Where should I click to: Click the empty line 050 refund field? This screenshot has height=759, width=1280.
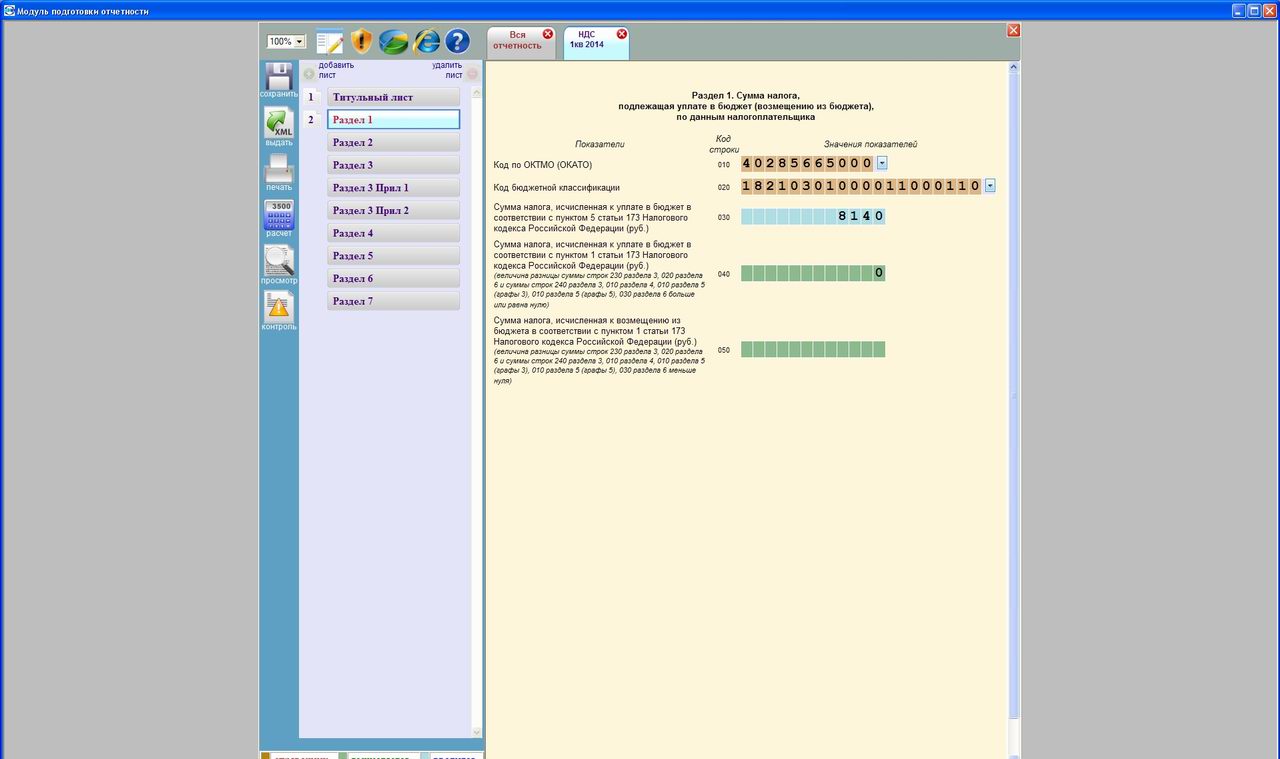click(813, 349)
